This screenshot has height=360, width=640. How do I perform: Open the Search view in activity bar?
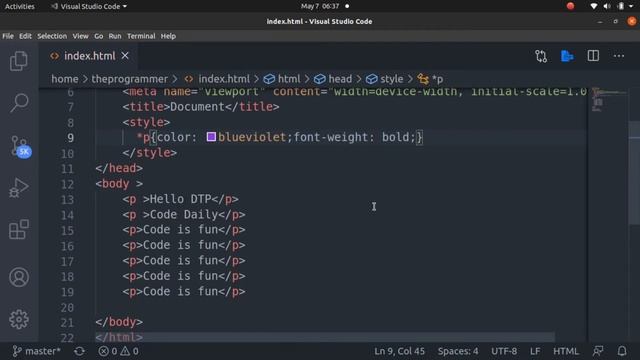click(x=19, y=103)
